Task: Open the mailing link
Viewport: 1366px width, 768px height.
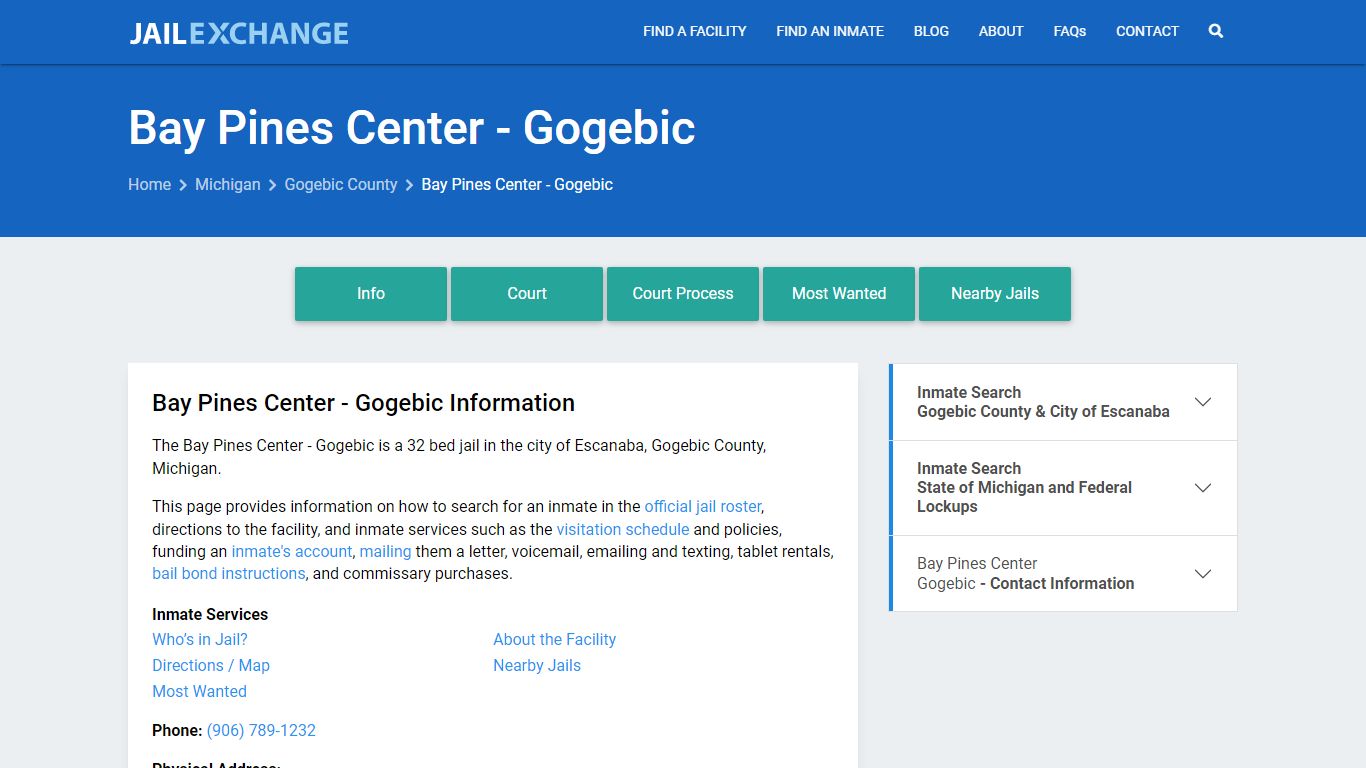Action: (386, 552)
